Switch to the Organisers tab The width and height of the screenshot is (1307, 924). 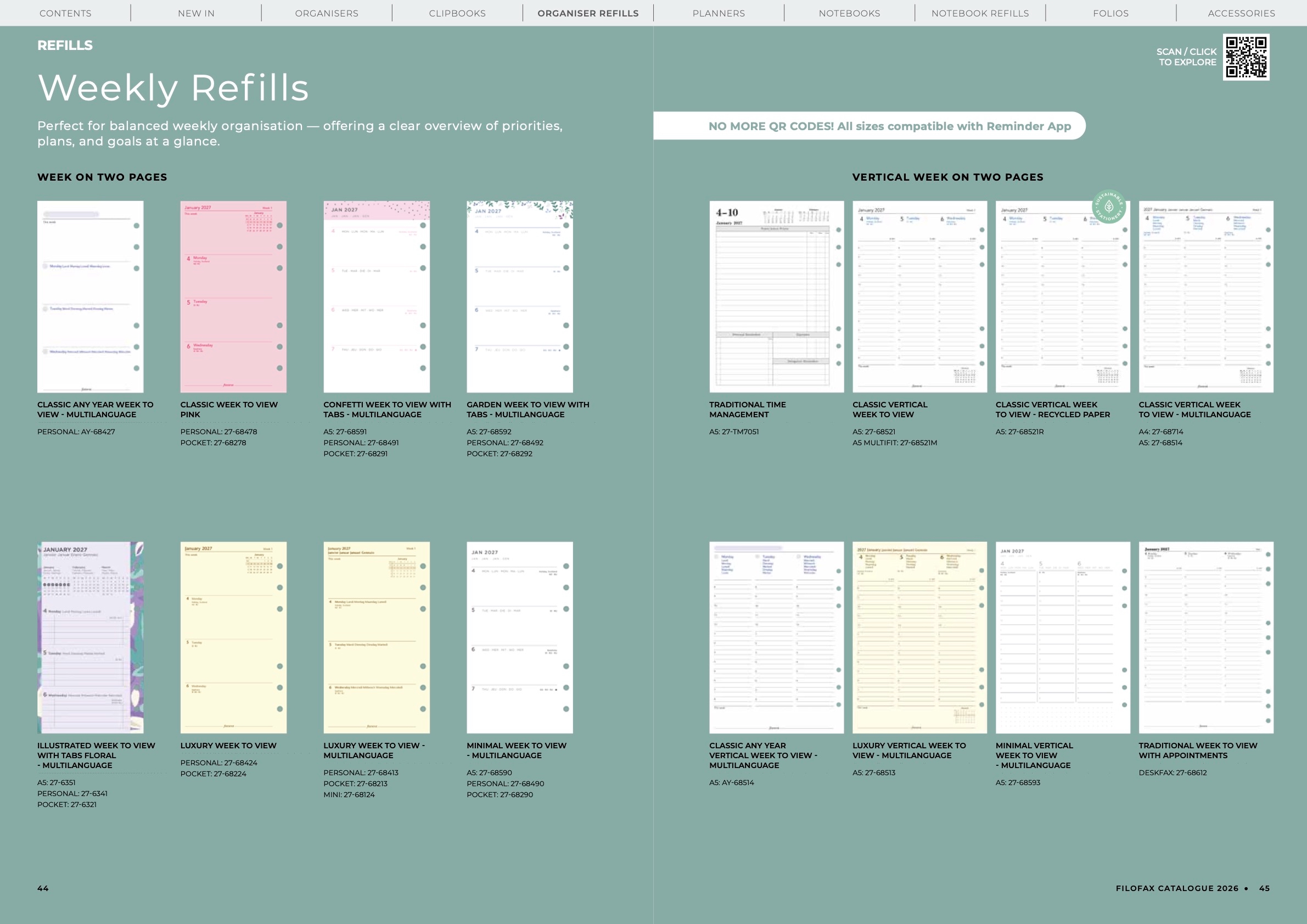click(326, 13)
